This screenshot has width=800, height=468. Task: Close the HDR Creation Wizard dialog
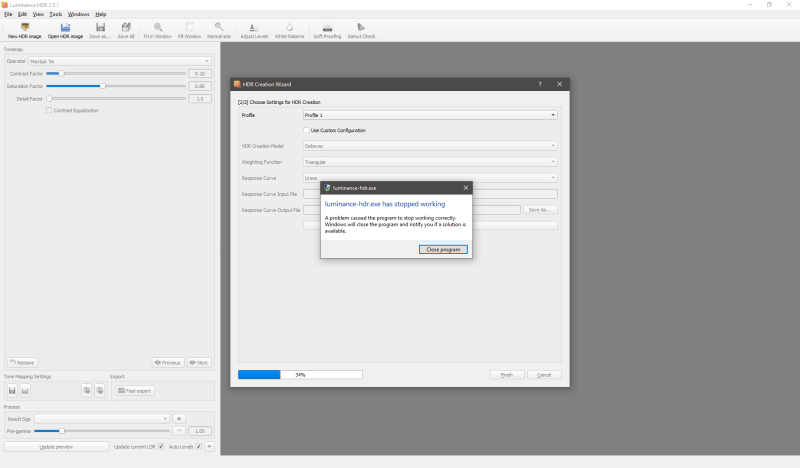(559, 84)
